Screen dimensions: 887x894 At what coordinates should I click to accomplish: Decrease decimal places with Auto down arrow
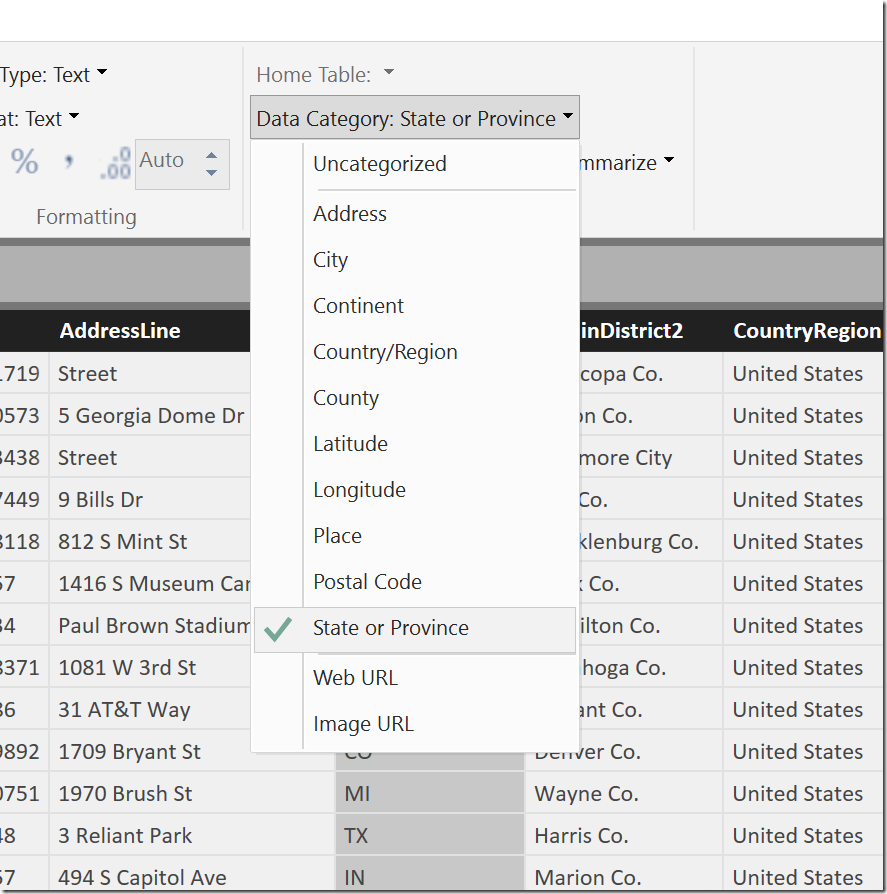tap(211, 172)
